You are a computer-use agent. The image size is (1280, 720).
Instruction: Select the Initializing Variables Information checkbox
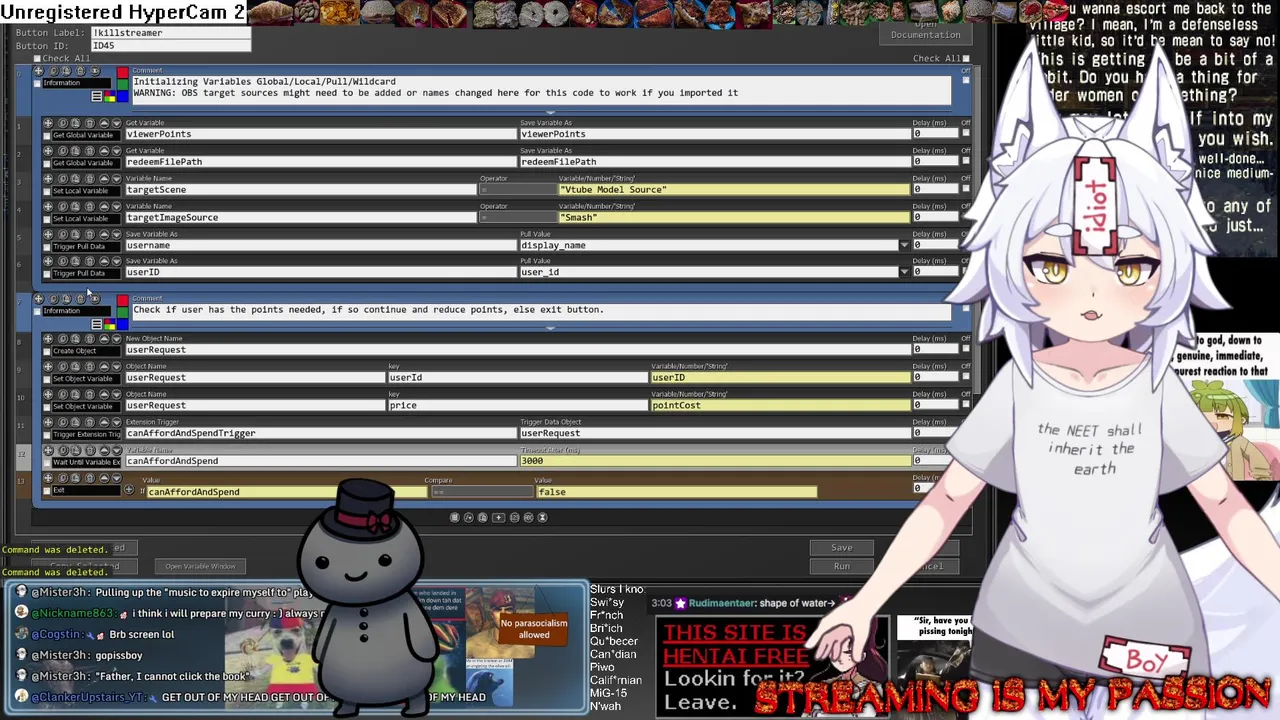(x=37, y=83)
